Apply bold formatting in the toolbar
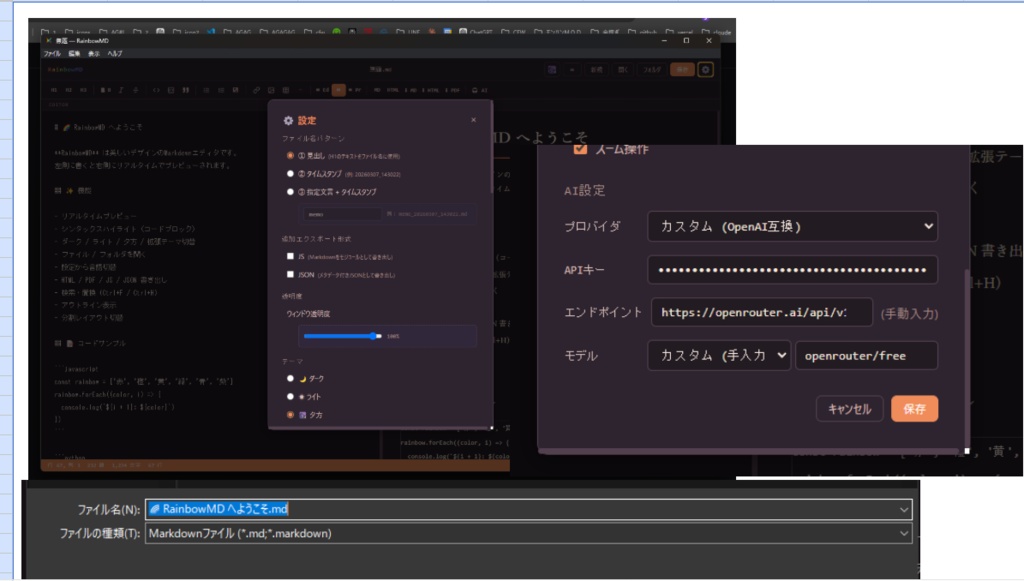 click(x=103, y=89)
